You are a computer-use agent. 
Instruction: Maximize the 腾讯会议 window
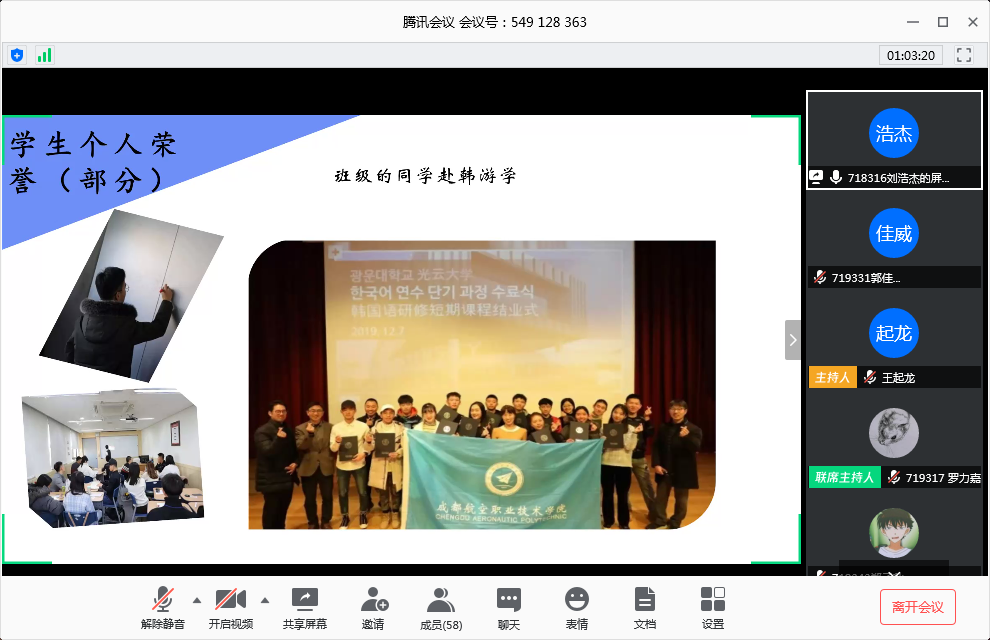point(943,22)
